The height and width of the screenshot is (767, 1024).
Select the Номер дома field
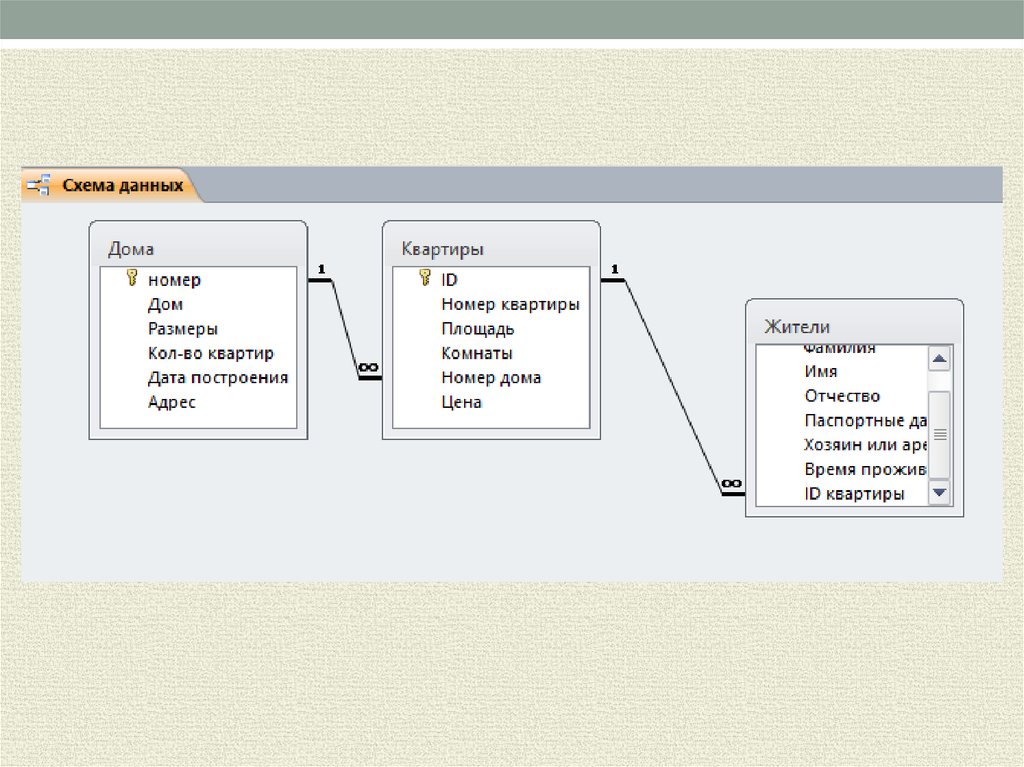coord(491,377)
